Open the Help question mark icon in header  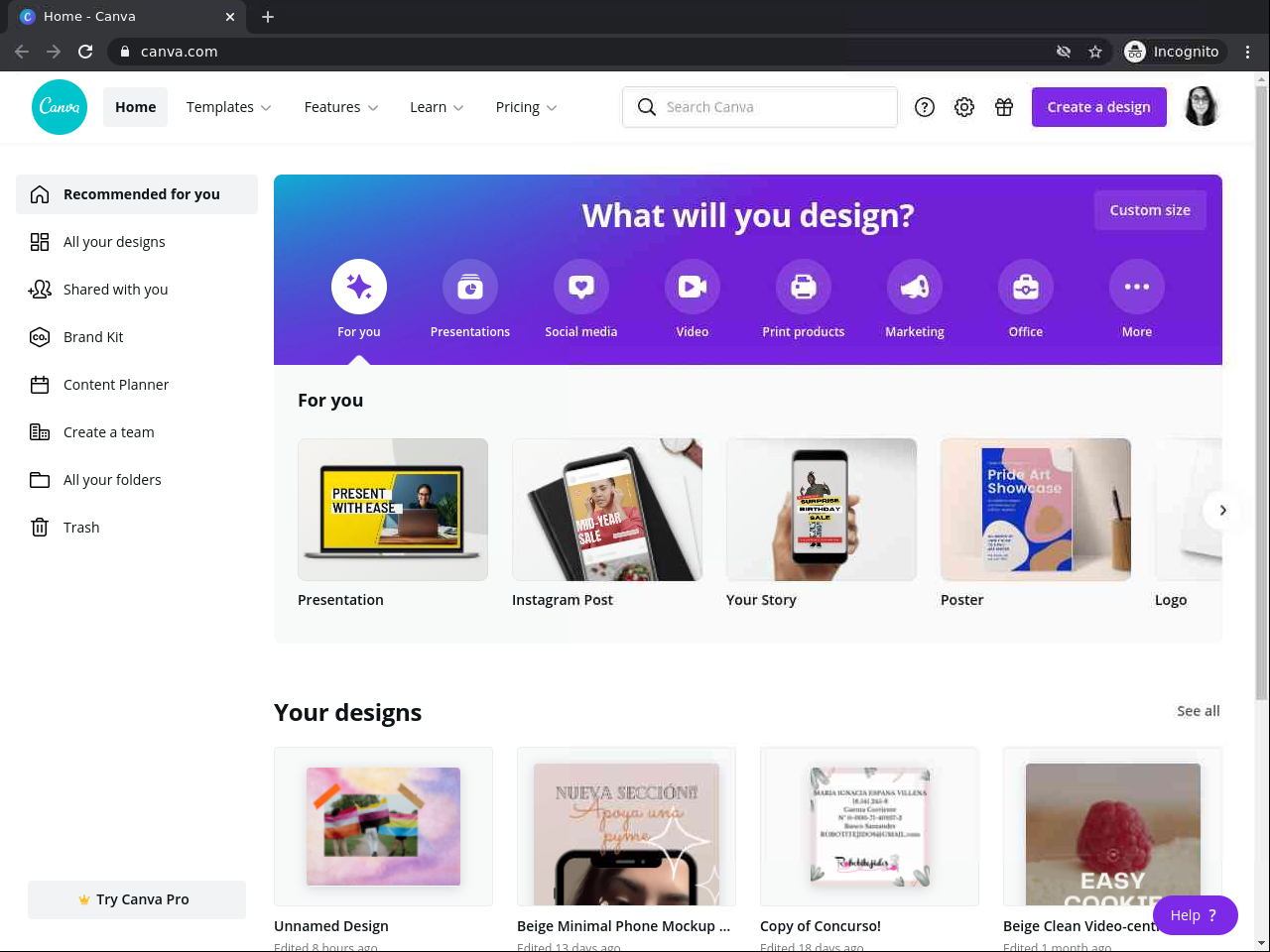point(925,107)
